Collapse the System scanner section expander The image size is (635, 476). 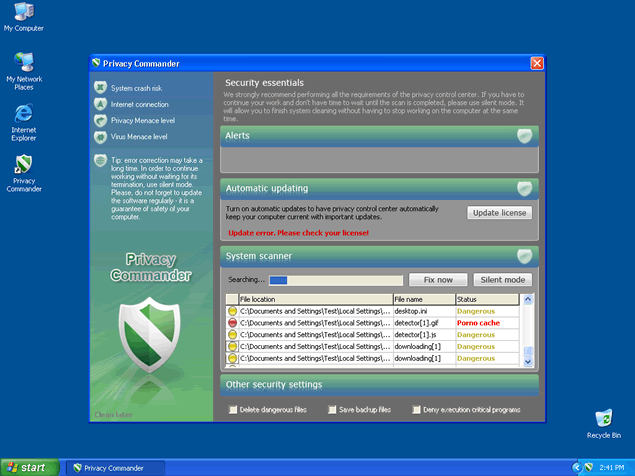524,256
